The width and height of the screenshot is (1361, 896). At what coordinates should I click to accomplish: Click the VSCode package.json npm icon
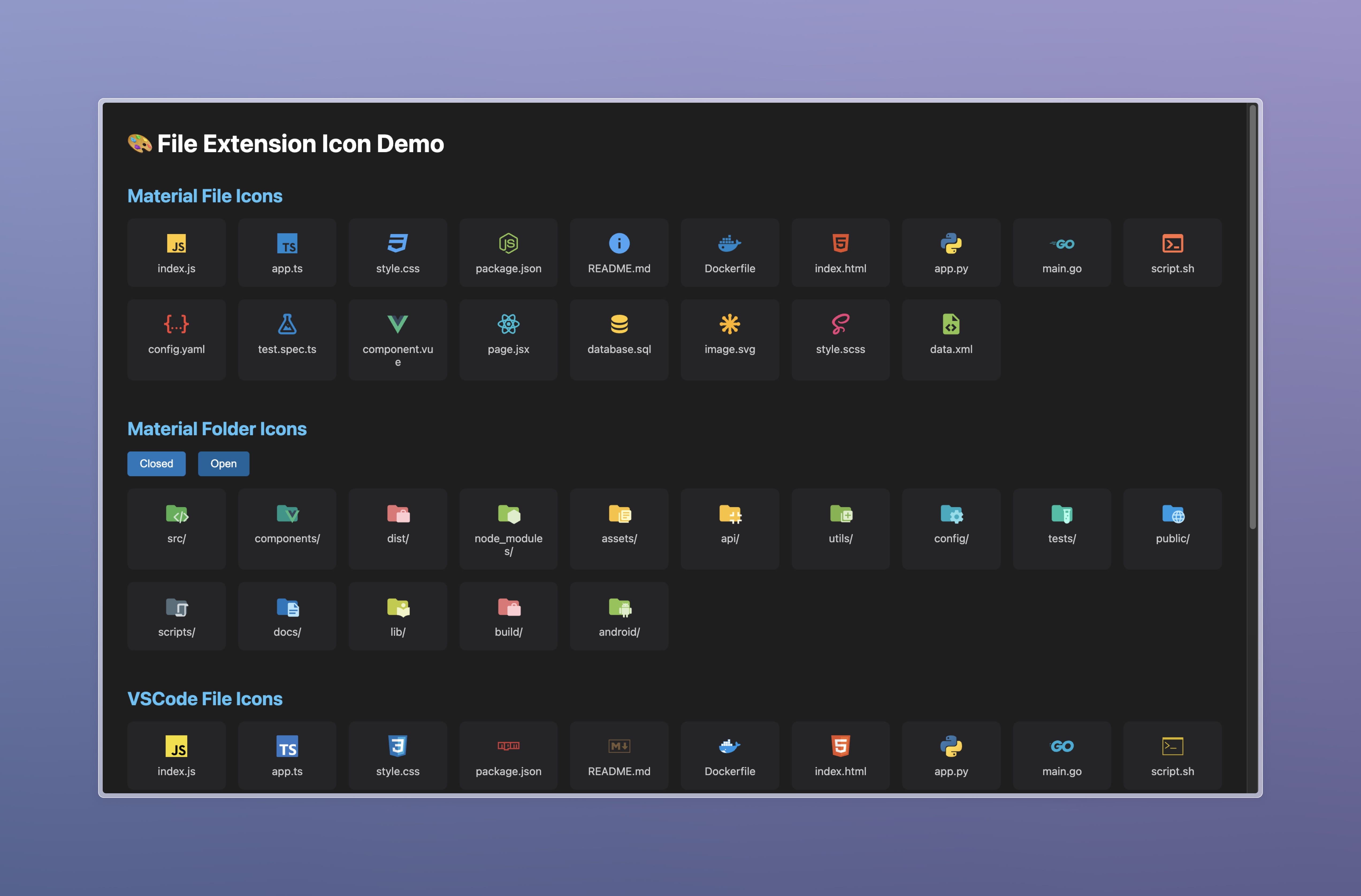[x=509, y=746]
